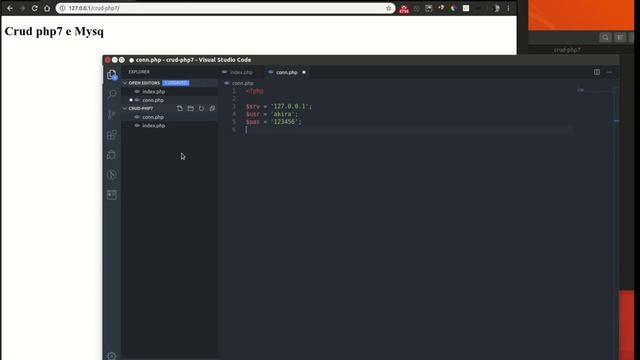Open the Explorer view in VS Code activity bar
Image resolution: width=640 pixels, height=360 pixels.
pyautogui.click(x=111, y=75)
